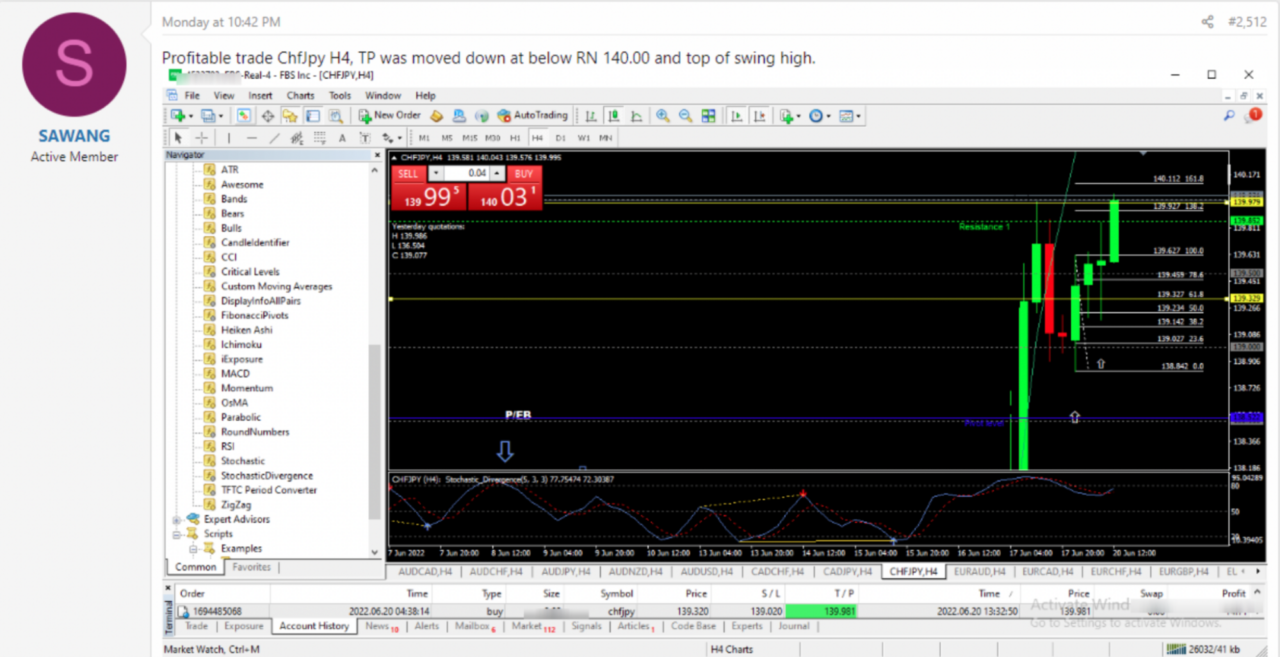Switch chart timeframe to D1
The width and height of the screenshot is (1280, 657).
point(559,138)
